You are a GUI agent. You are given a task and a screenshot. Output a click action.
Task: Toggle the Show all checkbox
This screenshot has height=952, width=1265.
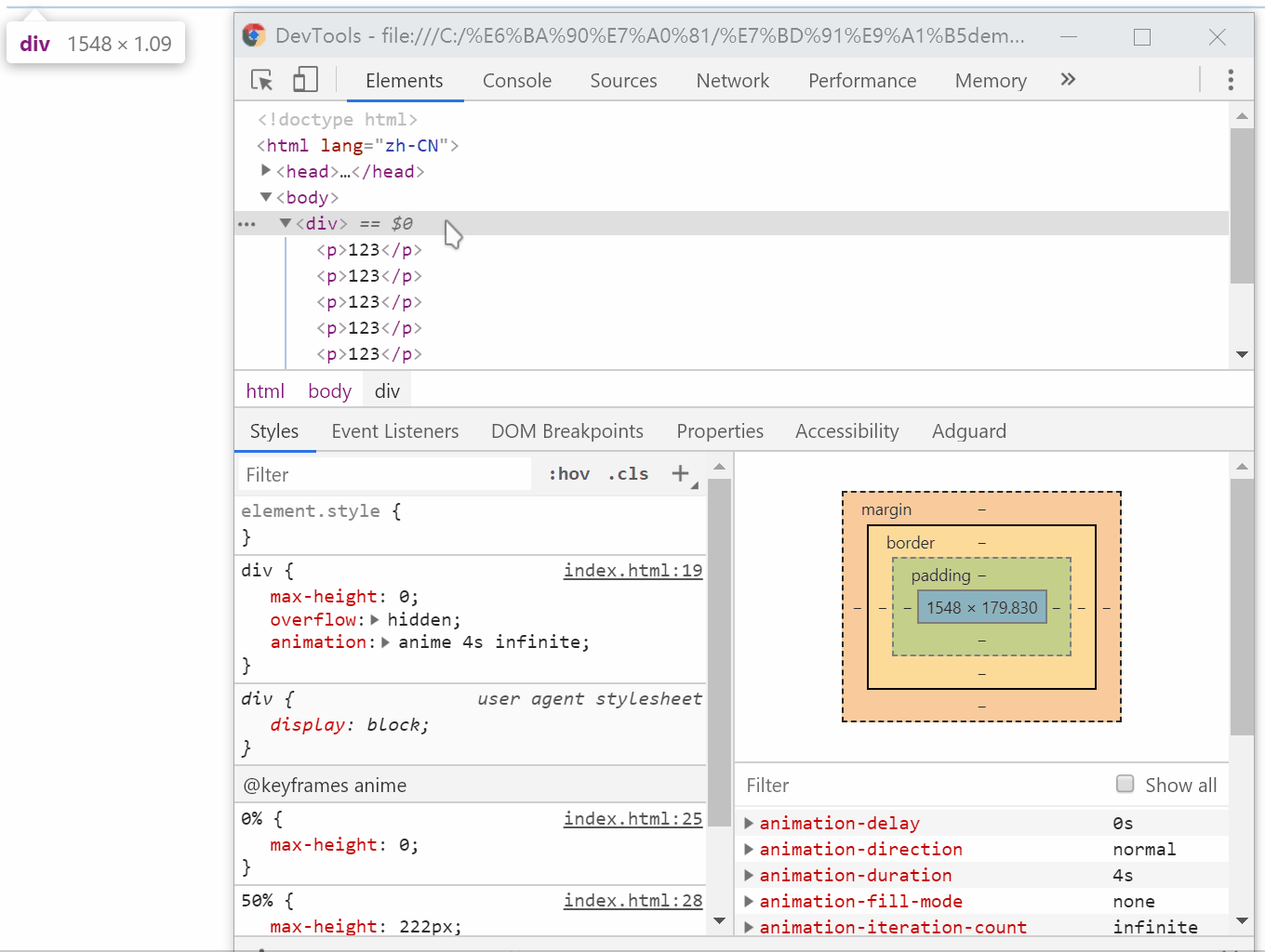[x=1125, y=784]
